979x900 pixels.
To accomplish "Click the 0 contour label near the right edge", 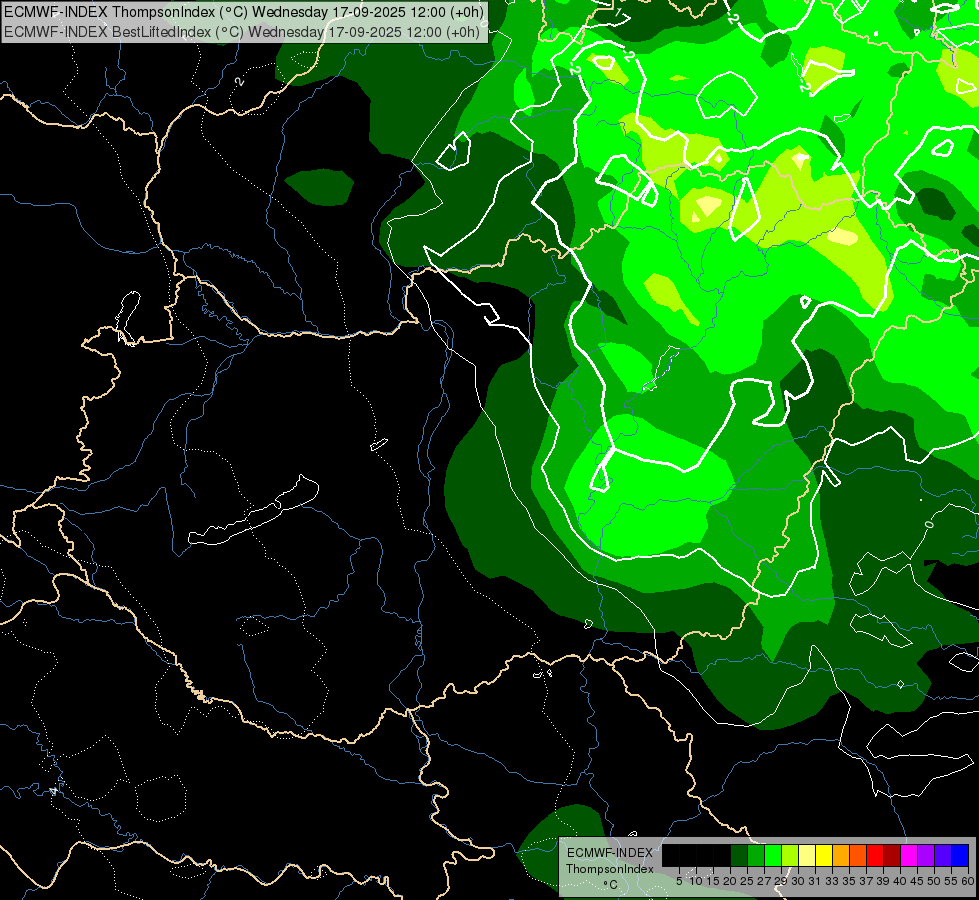I will click(930, 523).
